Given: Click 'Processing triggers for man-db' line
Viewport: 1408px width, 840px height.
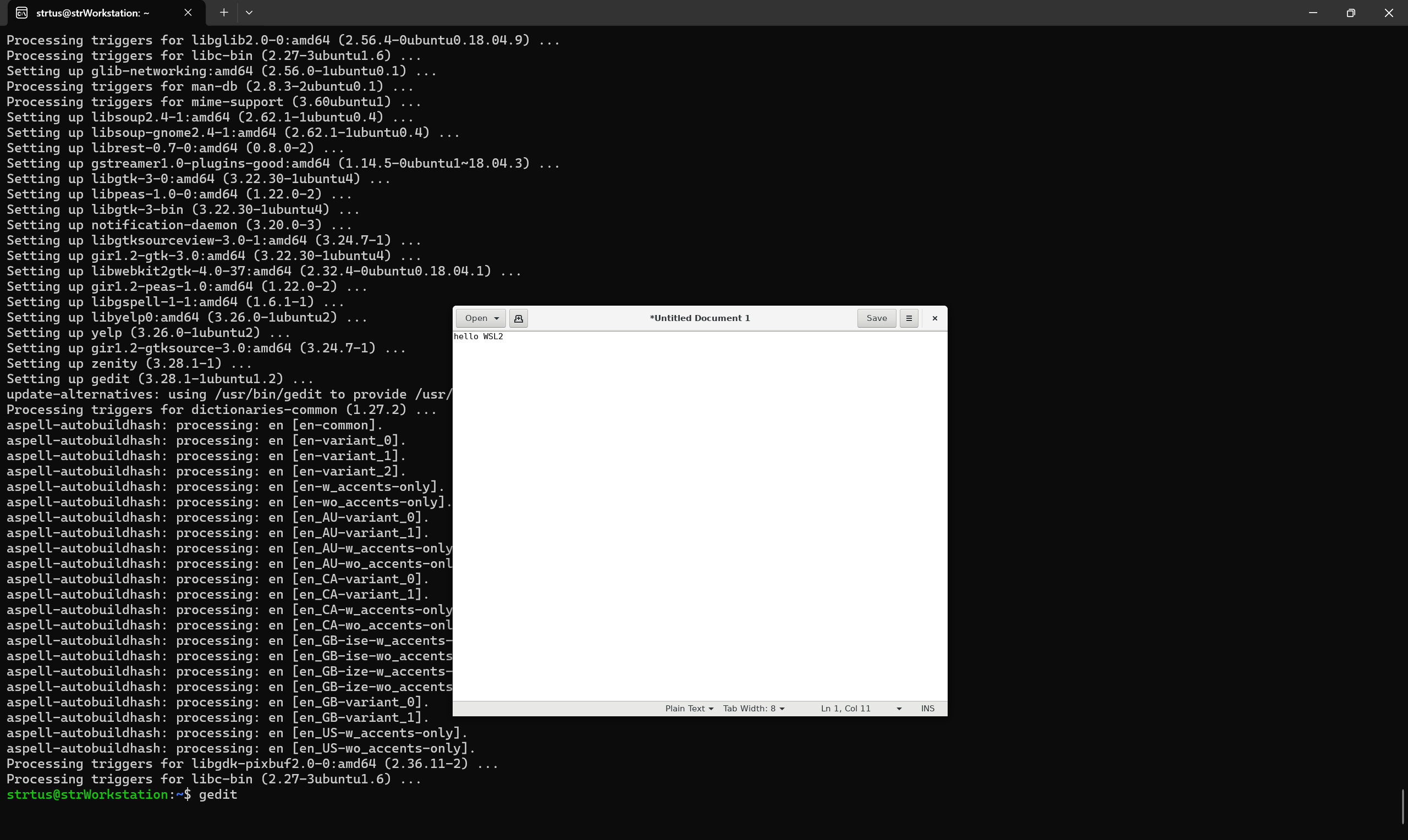Looking at the screenshot, I should 210,87.
